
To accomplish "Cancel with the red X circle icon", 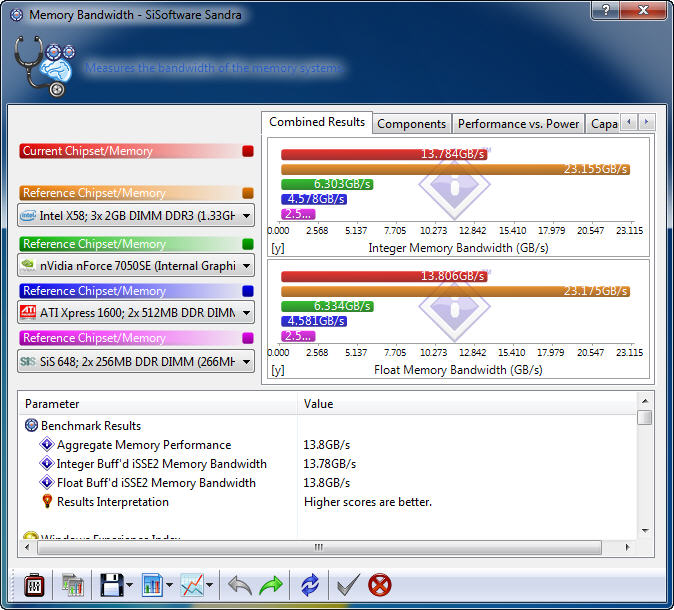I will click(x=380, y=585).
